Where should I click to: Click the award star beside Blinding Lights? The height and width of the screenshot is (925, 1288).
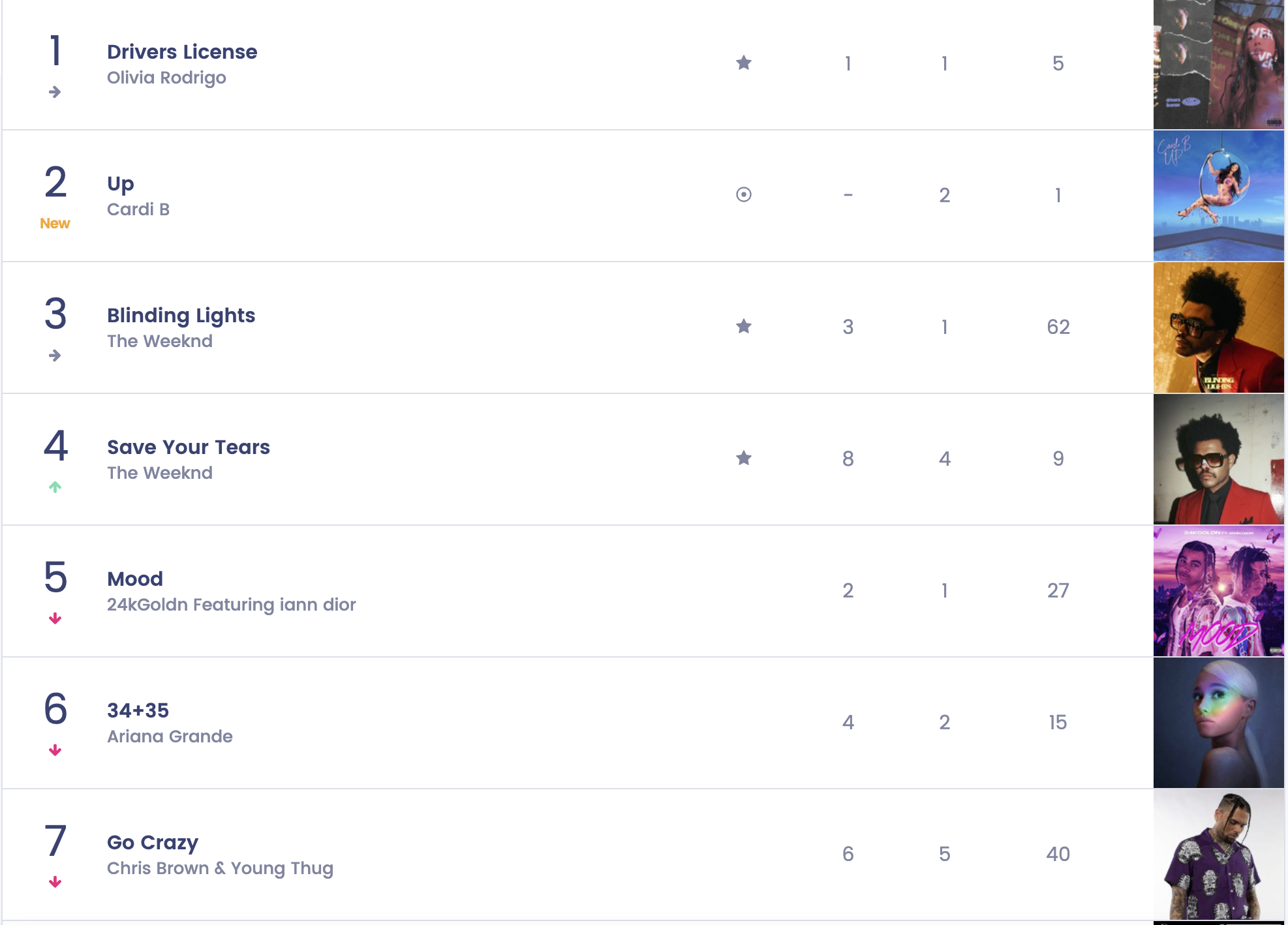click(x=743, y=327)
